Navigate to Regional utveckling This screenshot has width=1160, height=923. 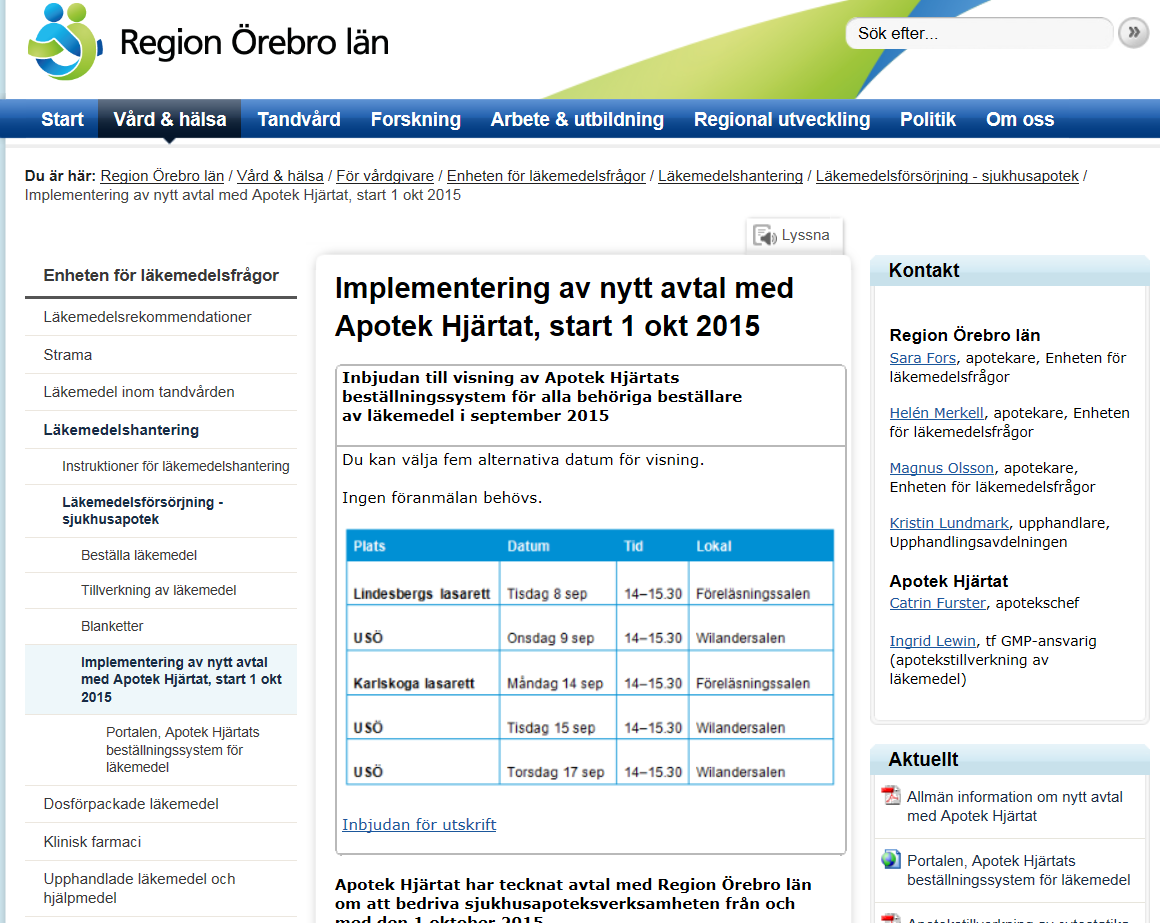(x=782, y=119)
